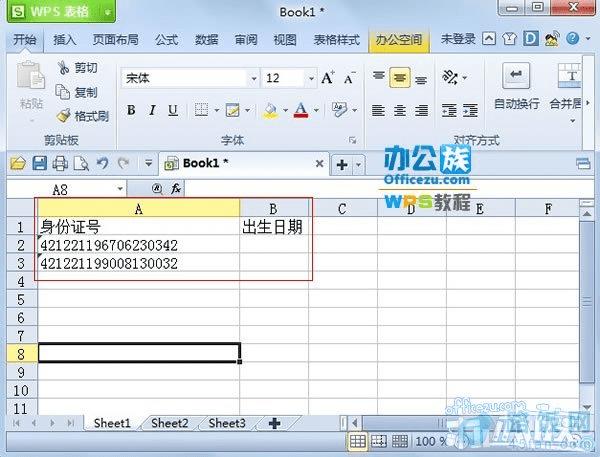Open the 审阅 ribbon tab
The width and height of the screenshot is (600, 457).
coord(246,39)
